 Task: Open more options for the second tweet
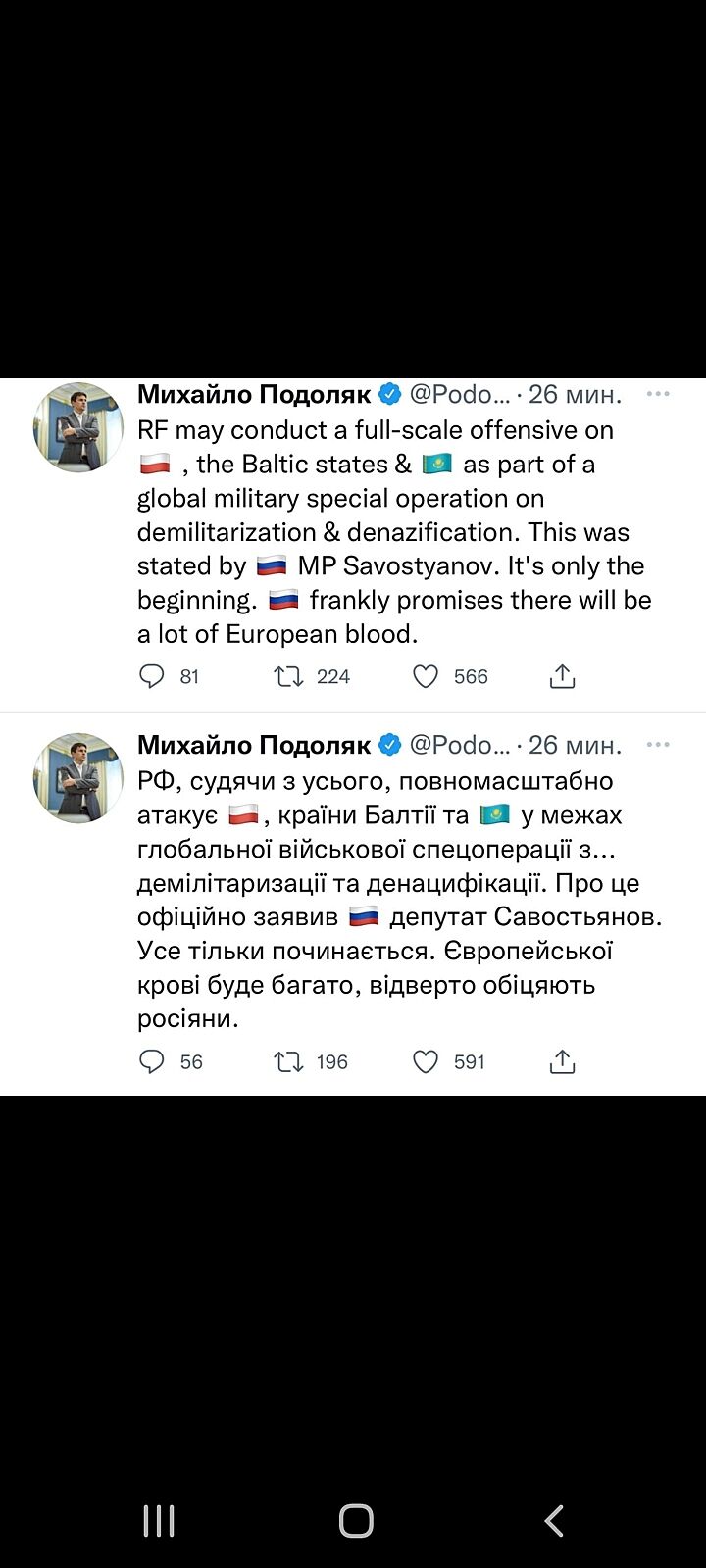(657, 745)
